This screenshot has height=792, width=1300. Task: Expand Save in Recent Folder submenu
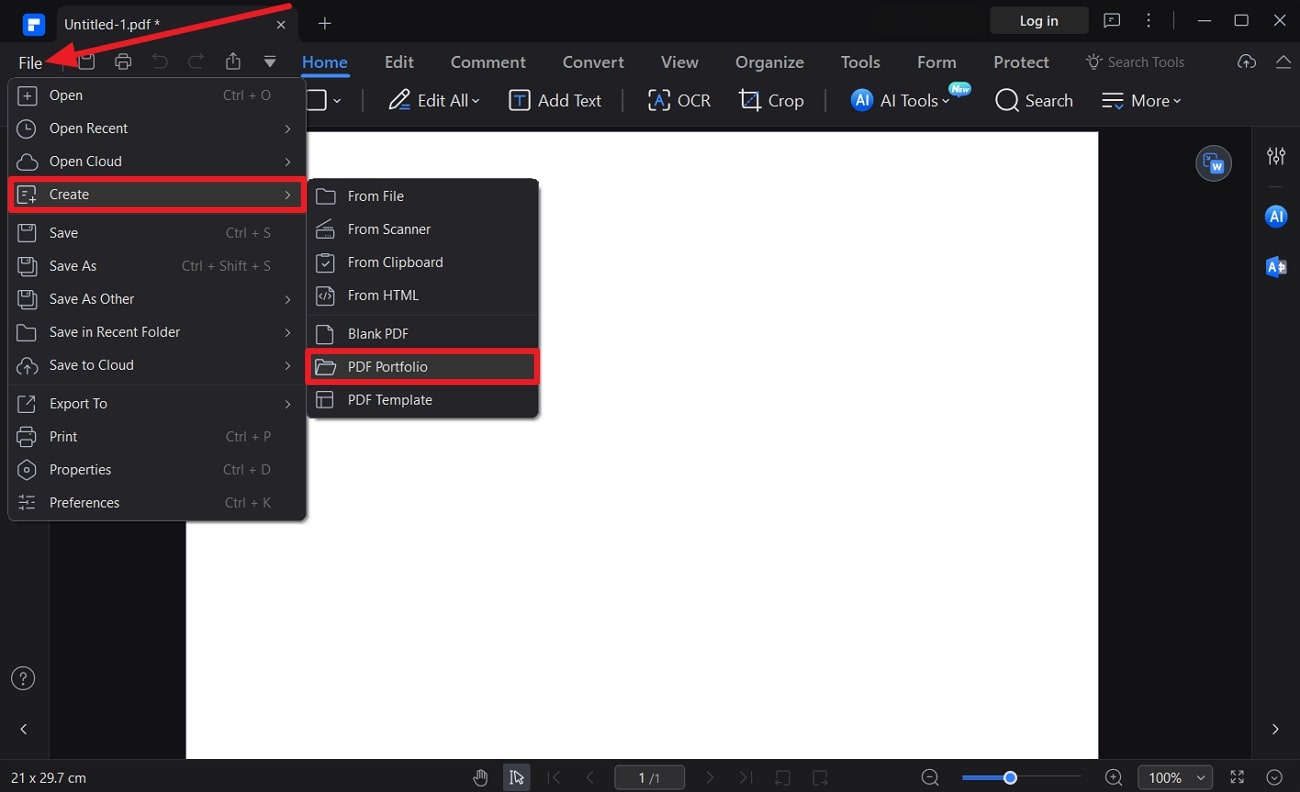coord(157,331)
